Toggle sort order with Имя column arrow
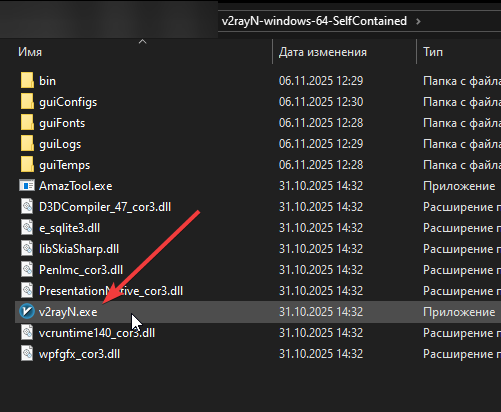Viewport: 501px width, 412px height. tap(142, 42)
